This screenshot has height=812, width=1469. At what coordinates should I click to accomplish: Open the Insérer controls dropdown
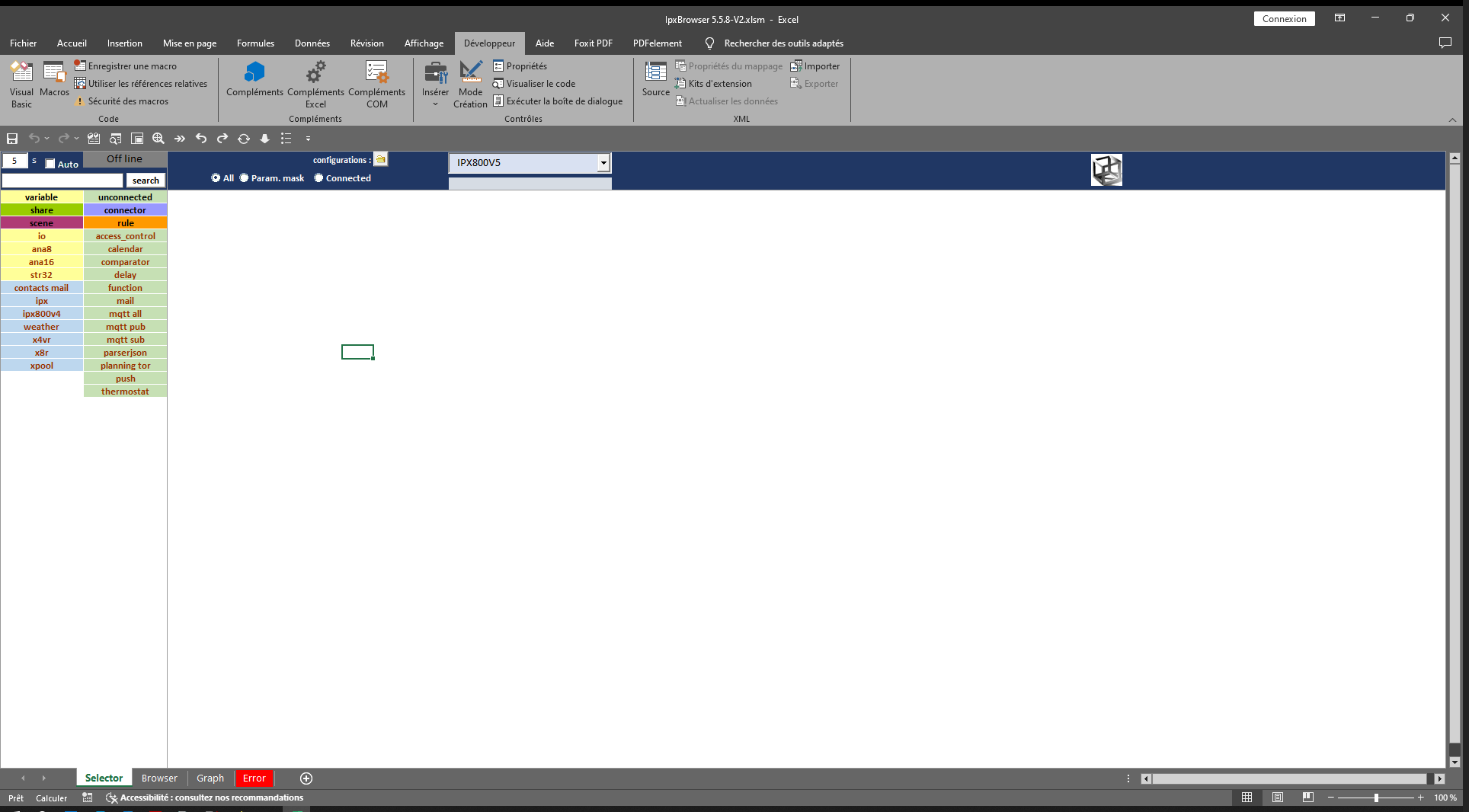[435, 84]
